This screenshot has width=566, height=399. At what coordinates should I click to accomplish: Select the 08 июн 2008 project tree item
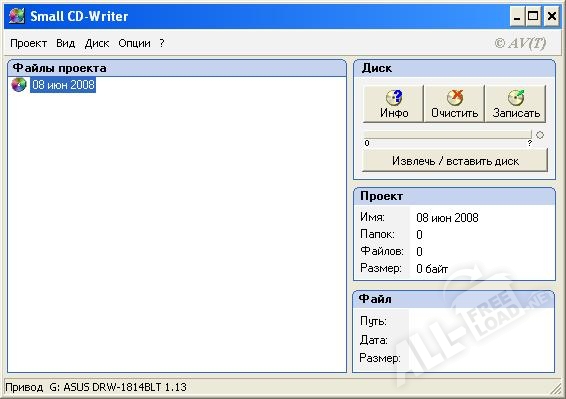(63, 85)
